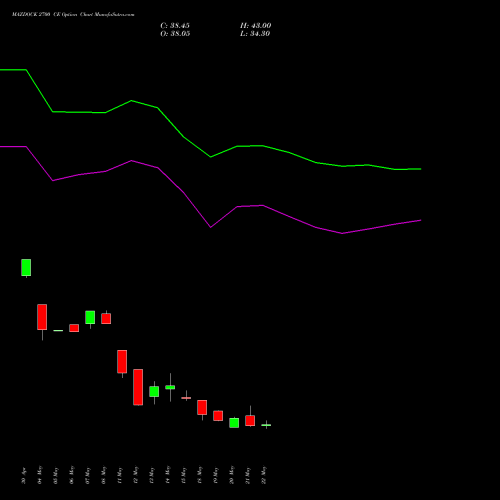Click the 20 May date label
Image resolution: width=500 pixels, height=500 pixels.
[x=232, y=475]
